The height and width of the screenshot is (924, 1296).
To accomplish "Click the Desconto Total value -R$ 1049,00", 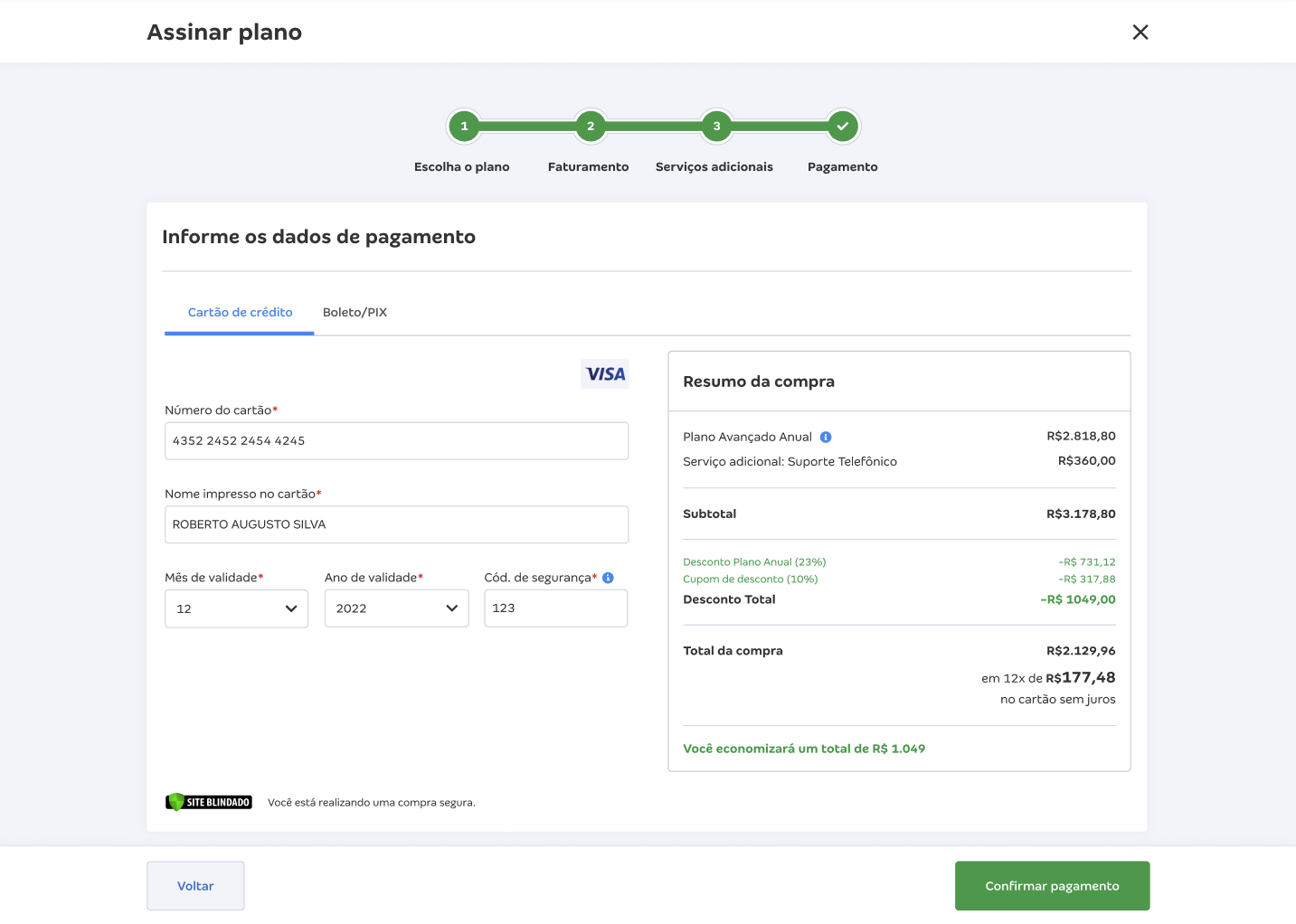I will [1078, 599].
